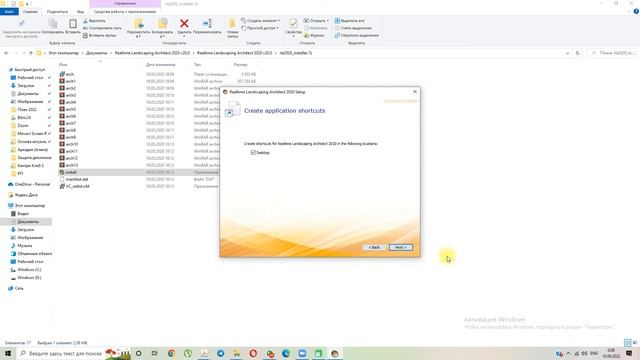Image resolution: width=640 pixels, height=360 pixels.
Task: Open the address bar history dropdown arrow
Action: point(567,53)
